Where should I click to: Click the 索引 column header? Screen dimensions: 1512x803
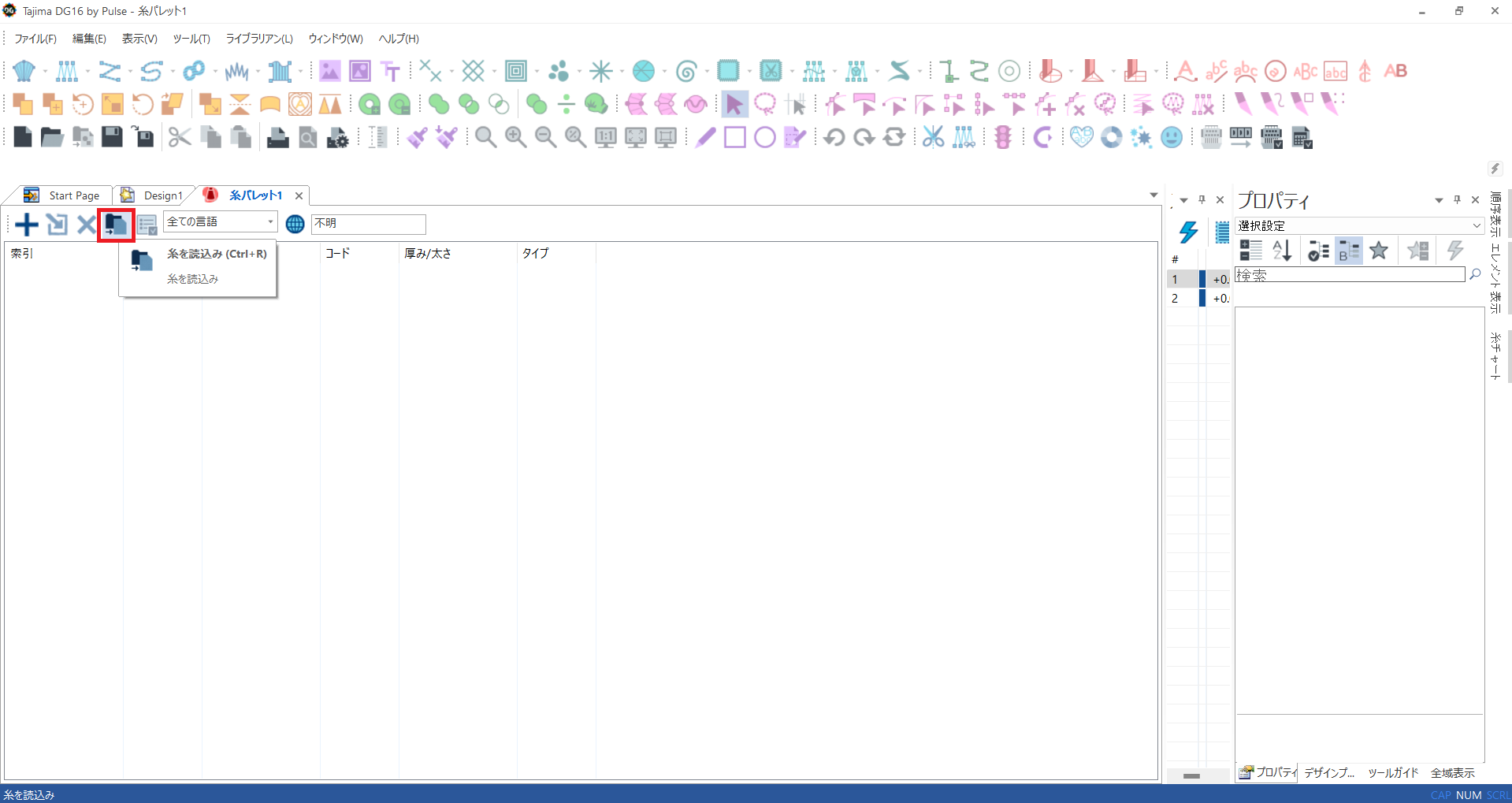coord(22,253)
